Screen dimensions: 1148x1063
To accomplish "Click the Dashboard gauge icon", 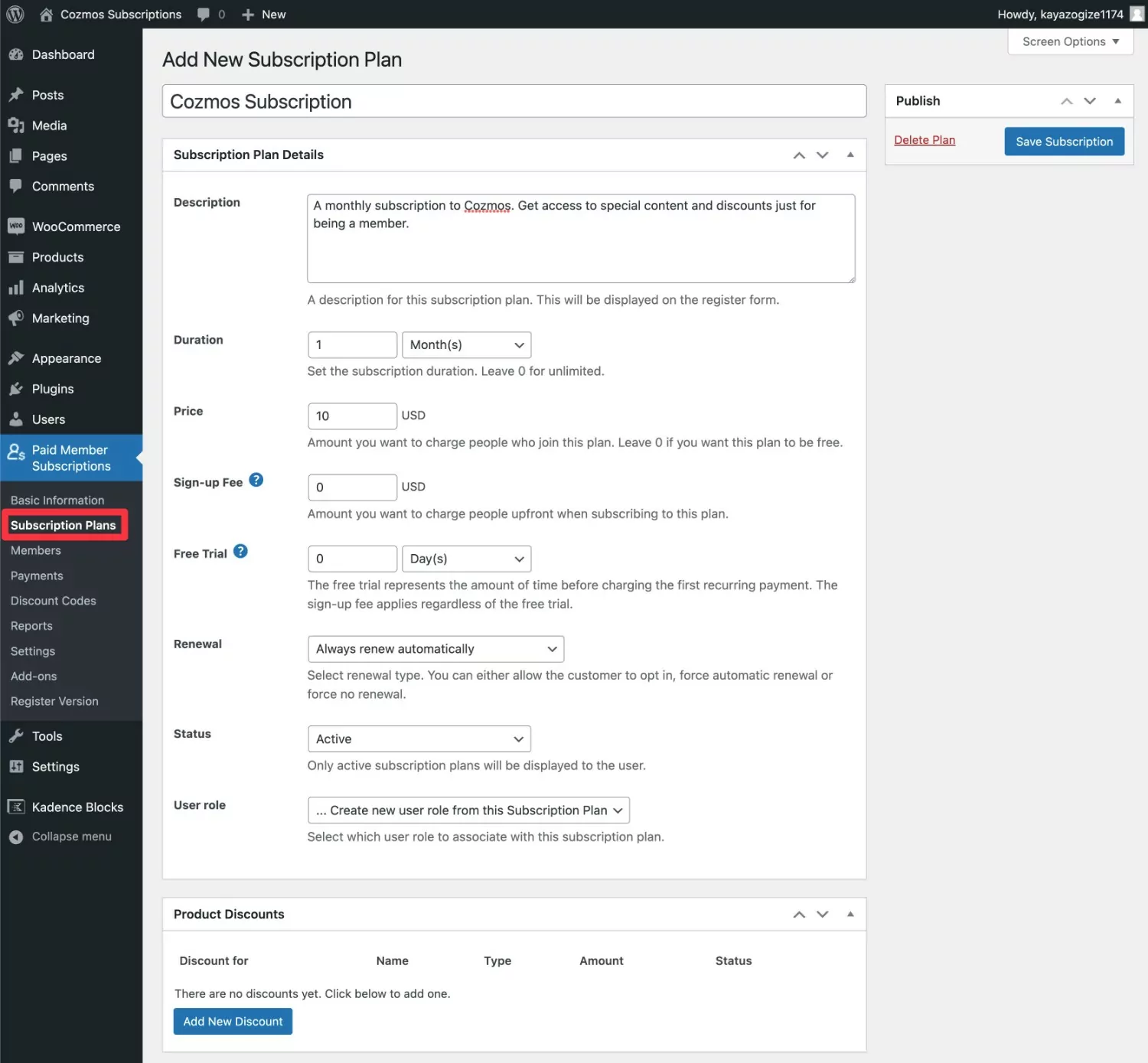I will 16,54.
